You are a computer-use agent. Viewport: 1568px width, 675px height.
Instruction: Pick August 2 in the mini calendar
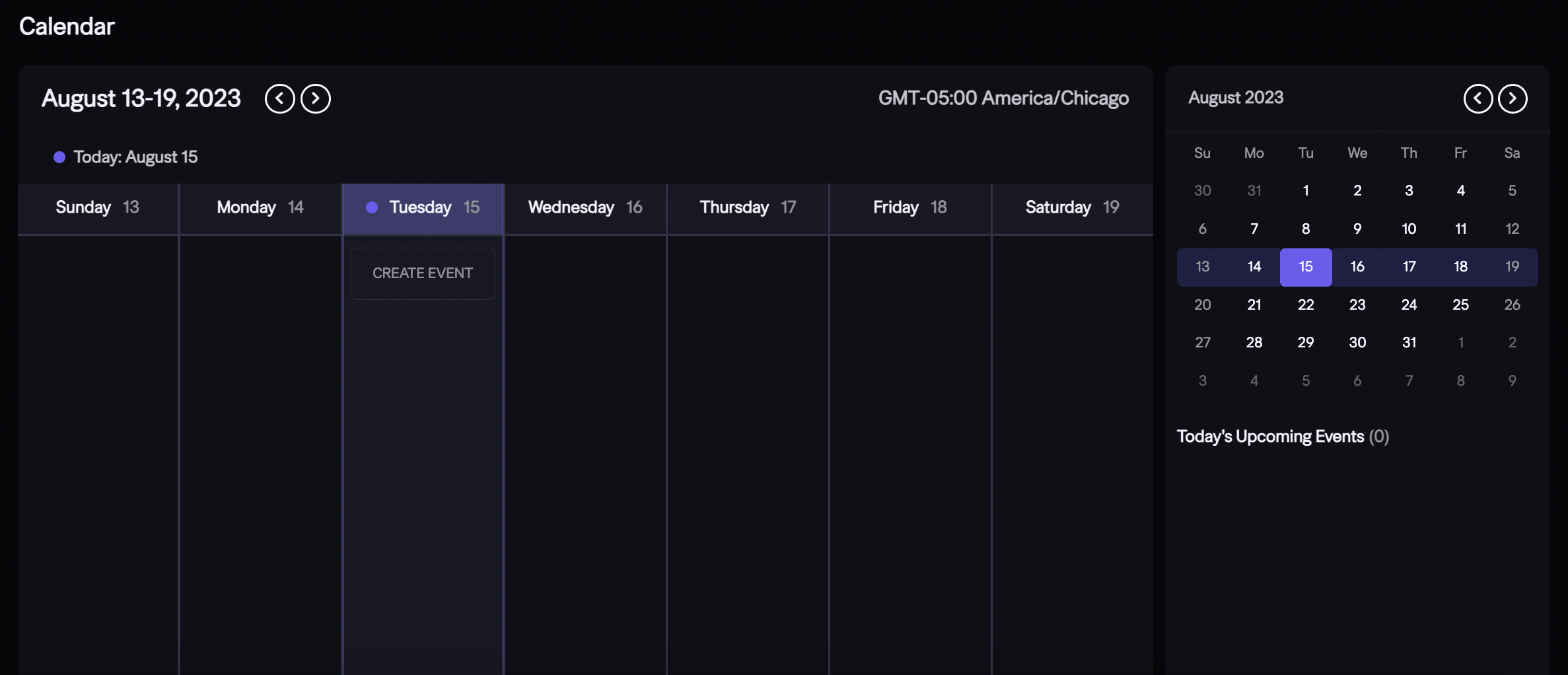(x=1357, y=191)
